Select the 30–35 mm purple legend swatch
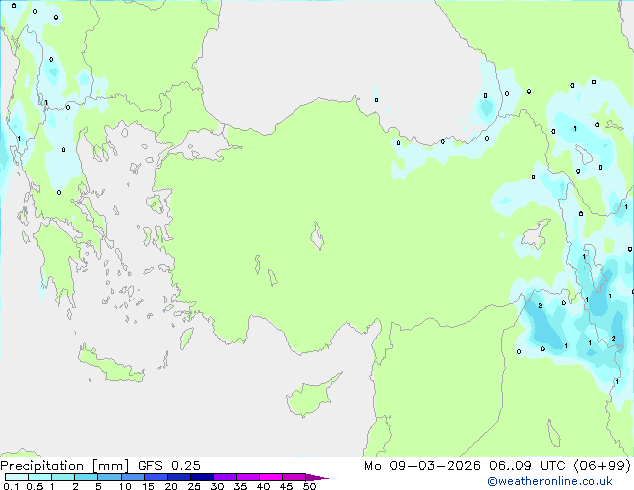This screenshot has width=634, height=490. pyautogui.click(x=224, y=477)
